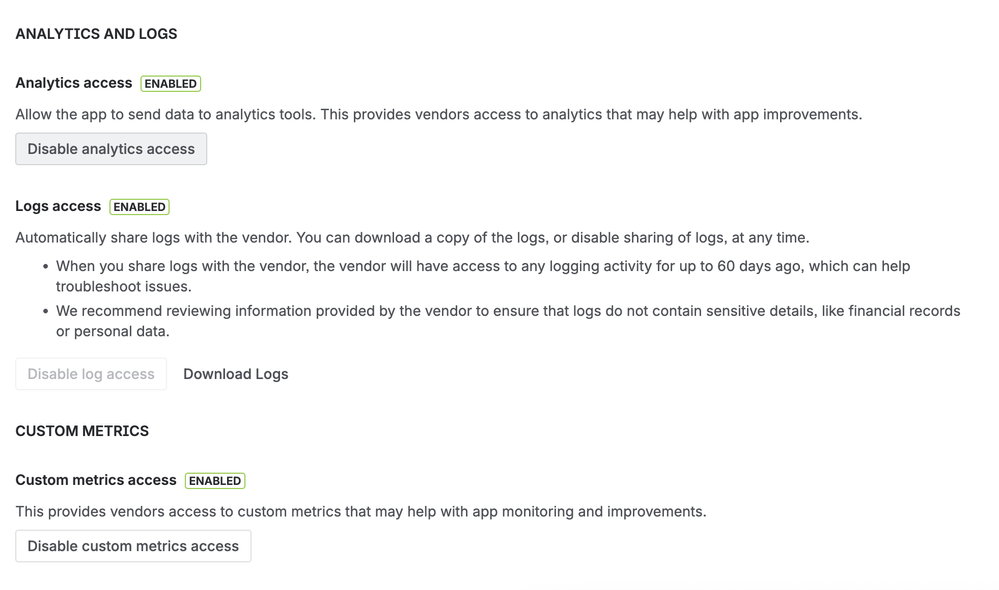Image resolution: width=999 pixels, height=590 pixels.
Task: Click the sentence about automatically sharing logs with vendor
Action: (412, 238)
